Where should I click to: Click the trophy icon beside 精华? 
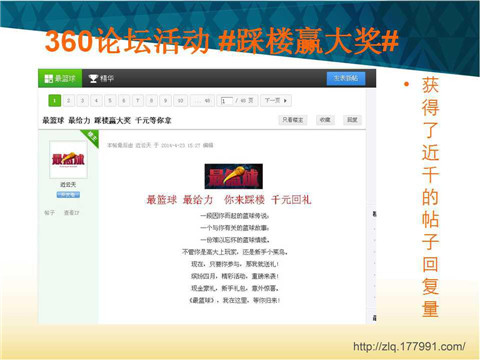coord(93,79)
